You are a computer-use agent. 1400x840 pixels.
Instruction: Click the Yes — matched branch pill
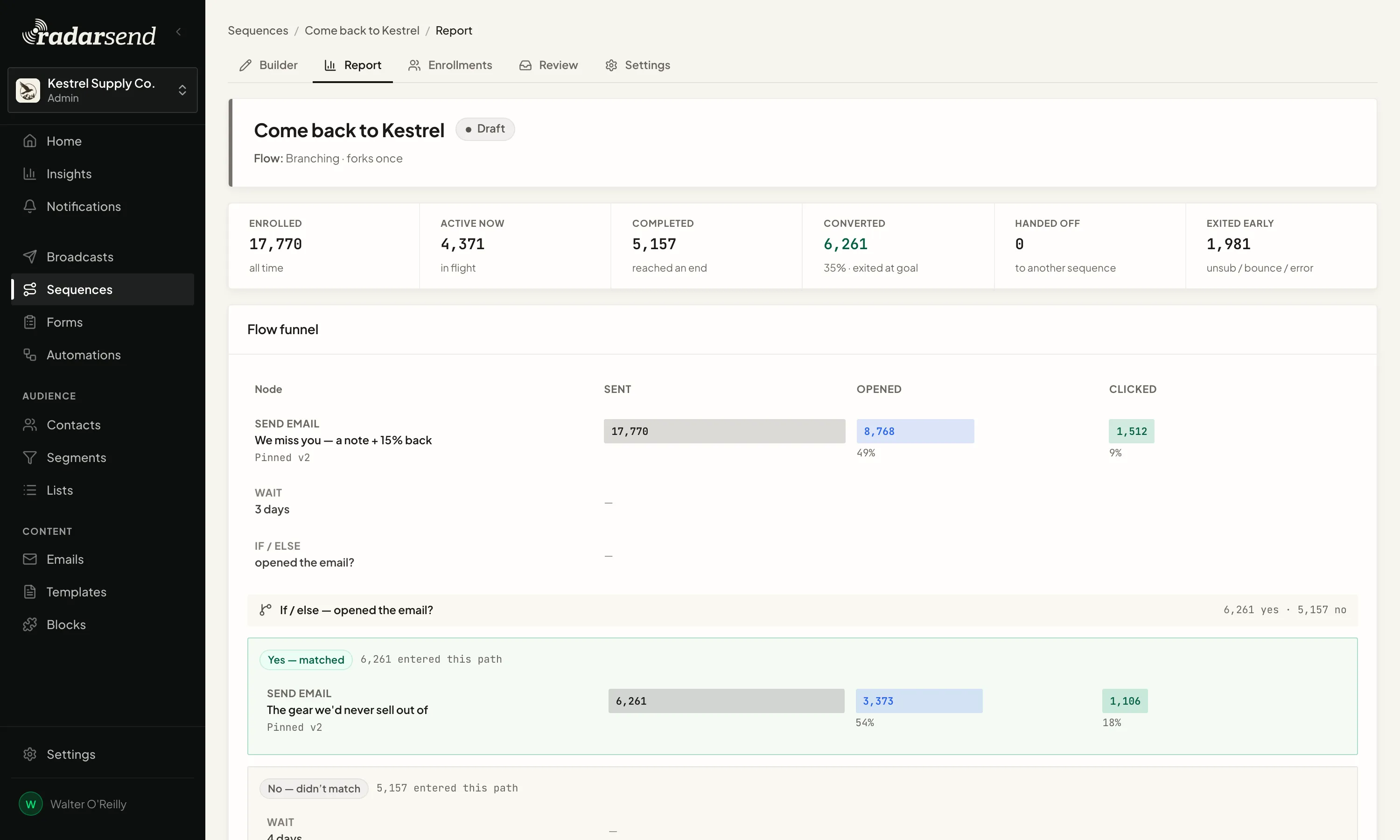tap(306, 660)
